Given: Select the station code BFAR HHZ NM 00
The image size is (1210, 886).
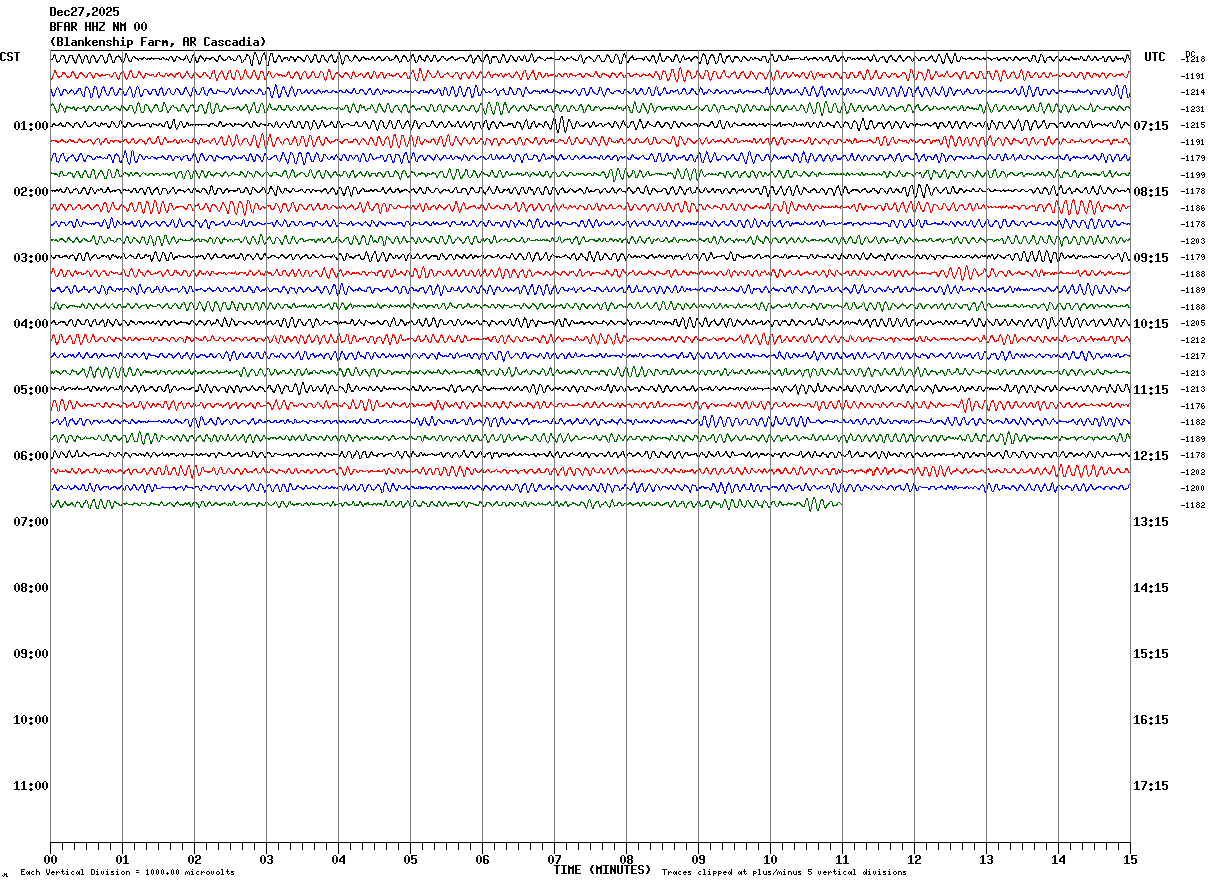Looking at the screenshot, I should [98, 27].
